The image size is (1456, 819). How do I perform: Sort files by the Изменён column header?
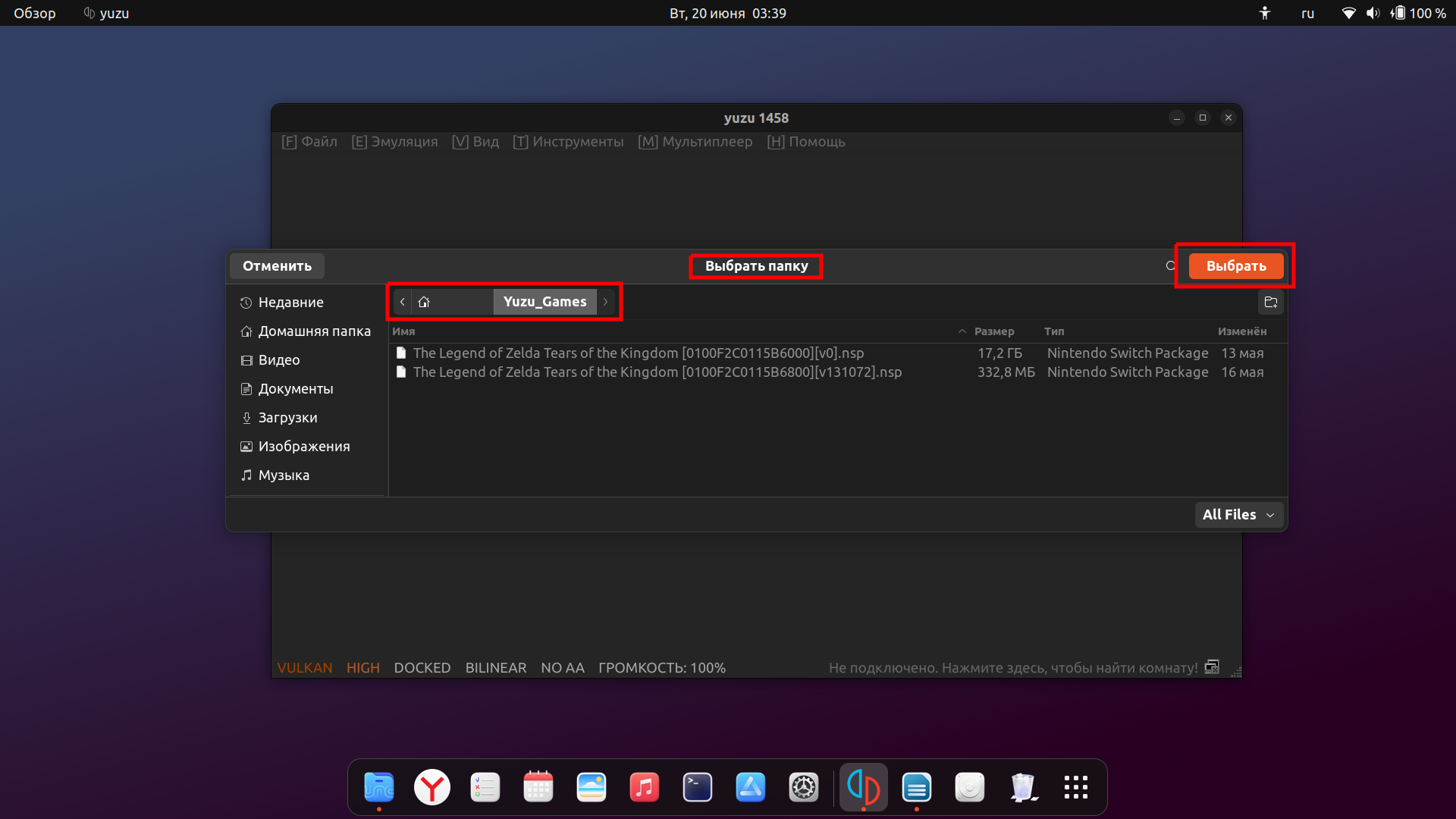click(1242, 331)
